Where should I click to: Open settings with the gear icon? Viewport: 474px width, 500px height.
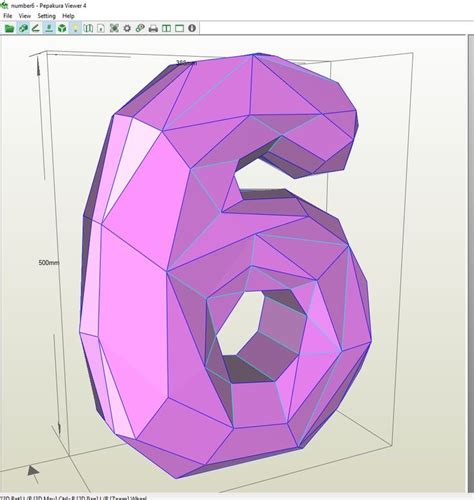pyautogui.click(x=127, y=28)
